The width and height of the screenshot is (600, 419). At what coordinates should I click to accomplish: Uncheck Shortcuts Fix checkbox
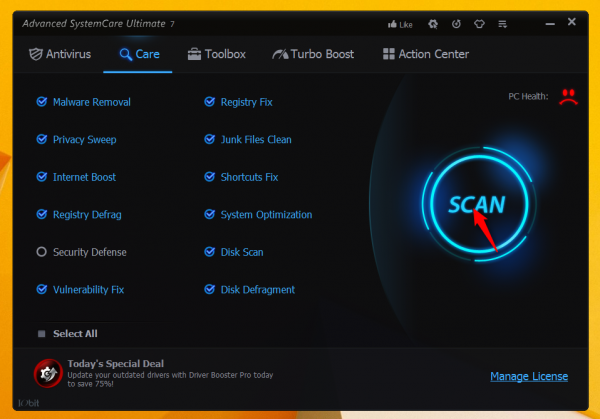click(x=209, y=177)
